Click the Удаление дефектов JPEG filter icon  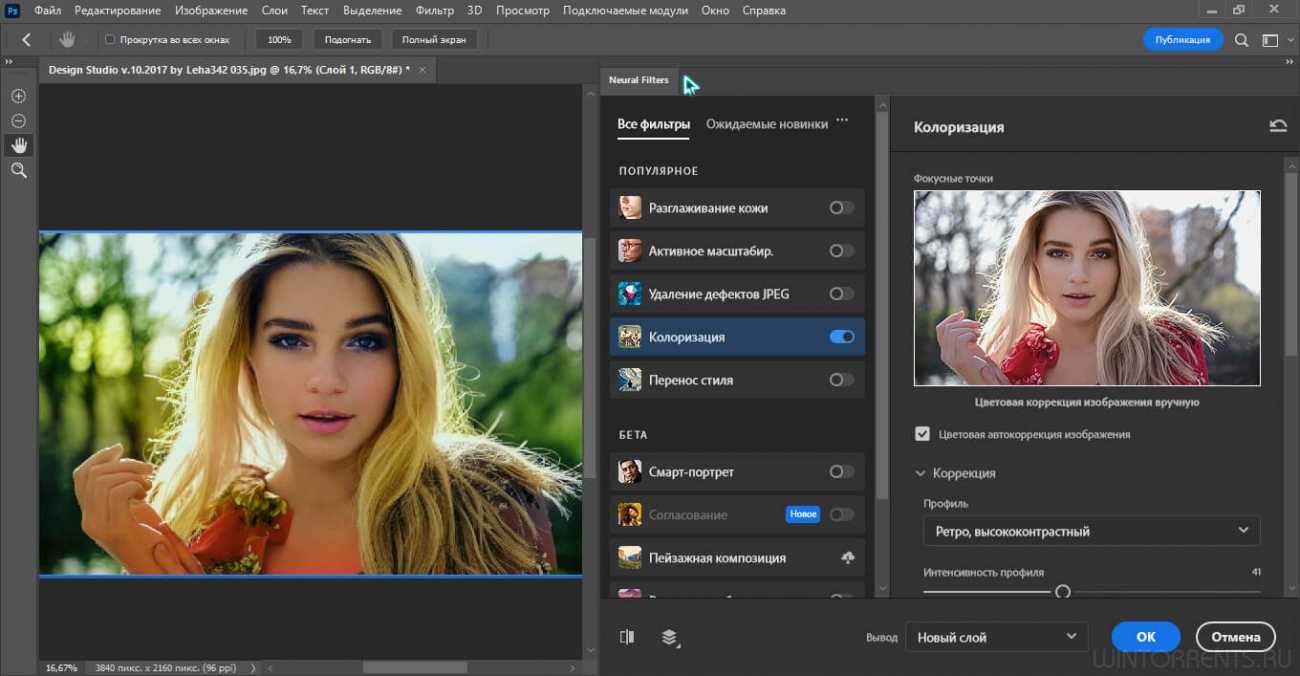click(x=629, y=294)
